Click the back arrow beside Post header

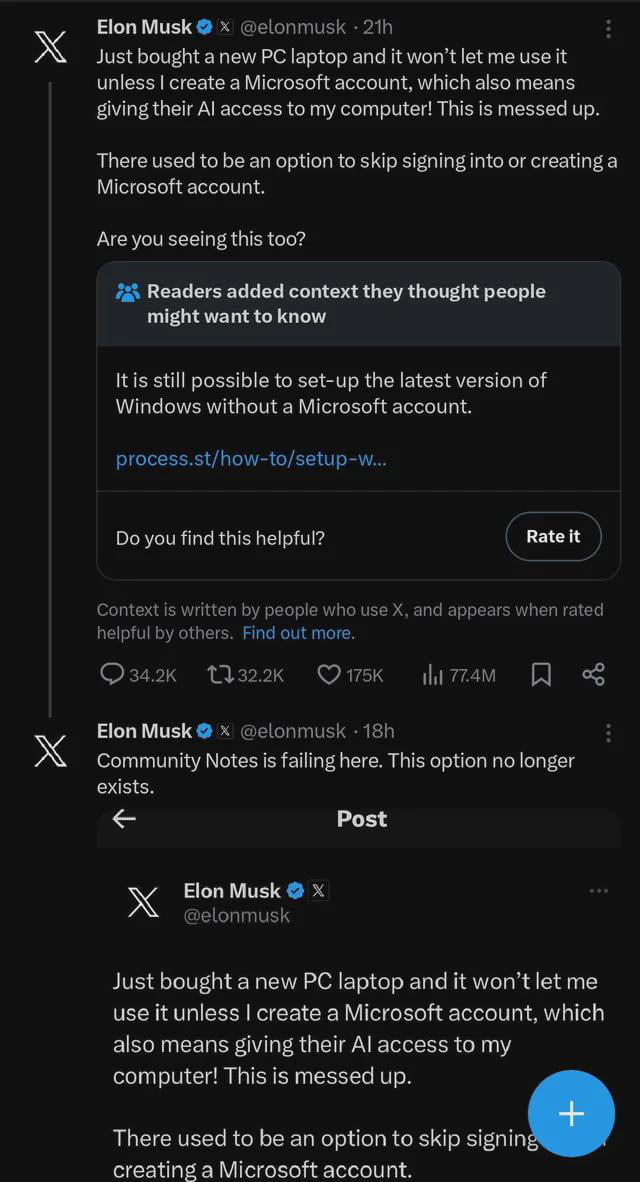[124, 819]
